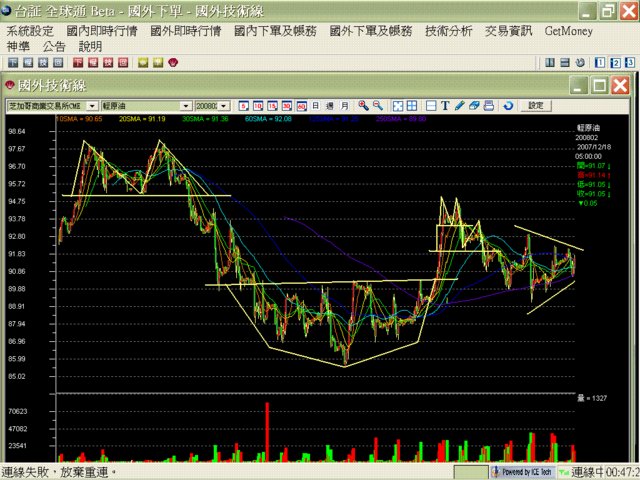The image size is (640, 480).
Task: Click the gray 報 quote toolbar icon
Action: point(28,62)
